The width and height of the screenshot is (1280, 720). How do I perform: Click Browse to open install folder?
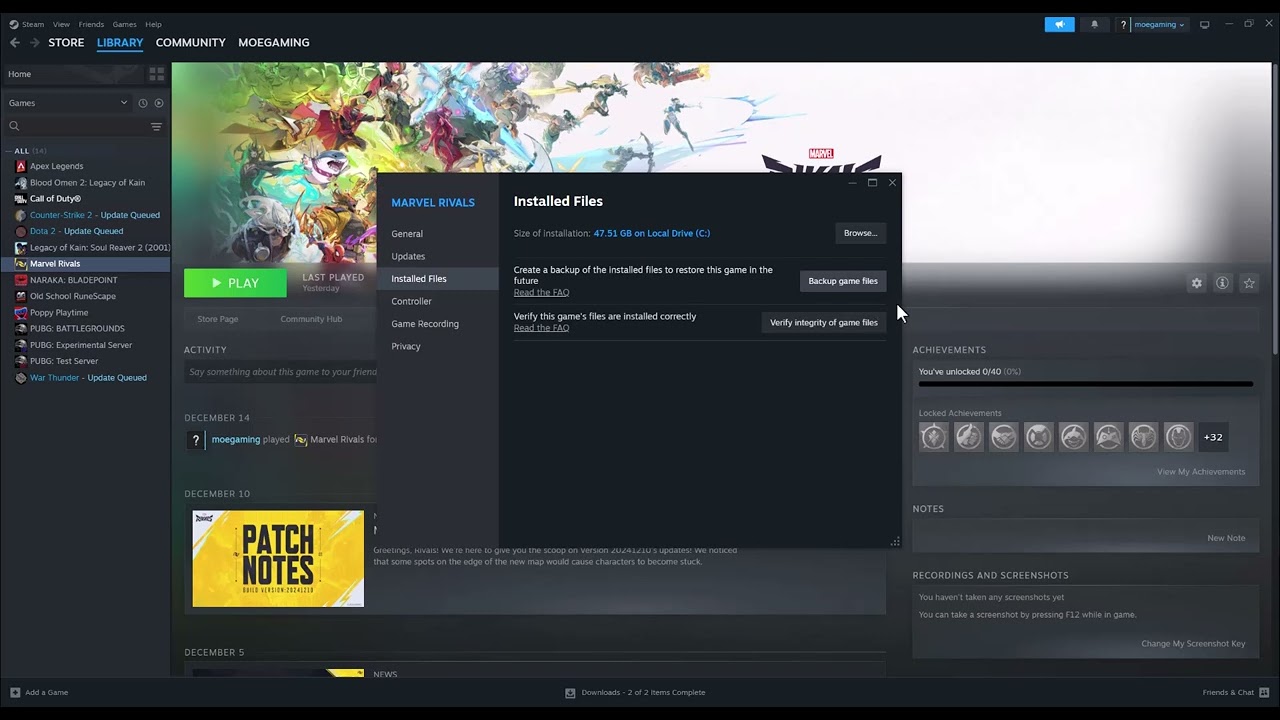coord(860,233)
